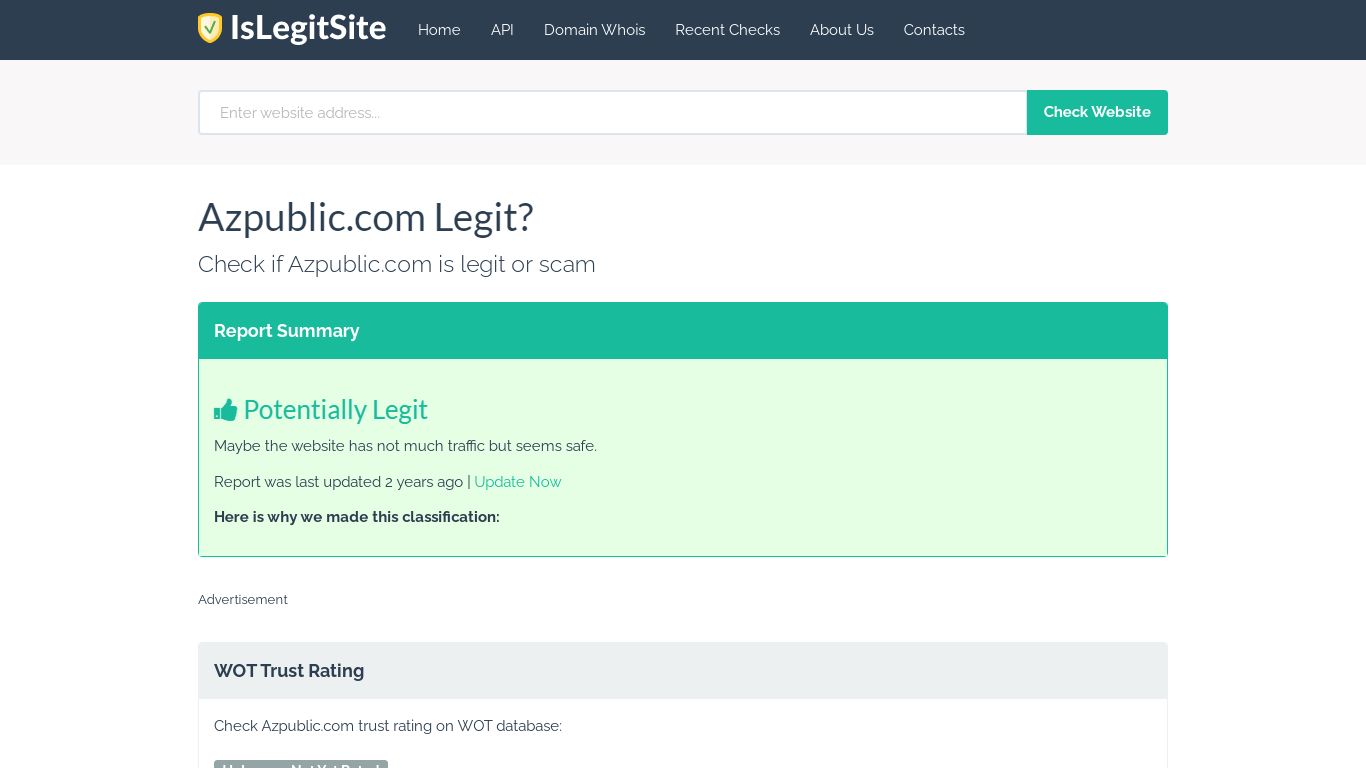Screen dimensions: 1366x768
Task: Focus the website address input field
Action: click(x=613, y=112)
